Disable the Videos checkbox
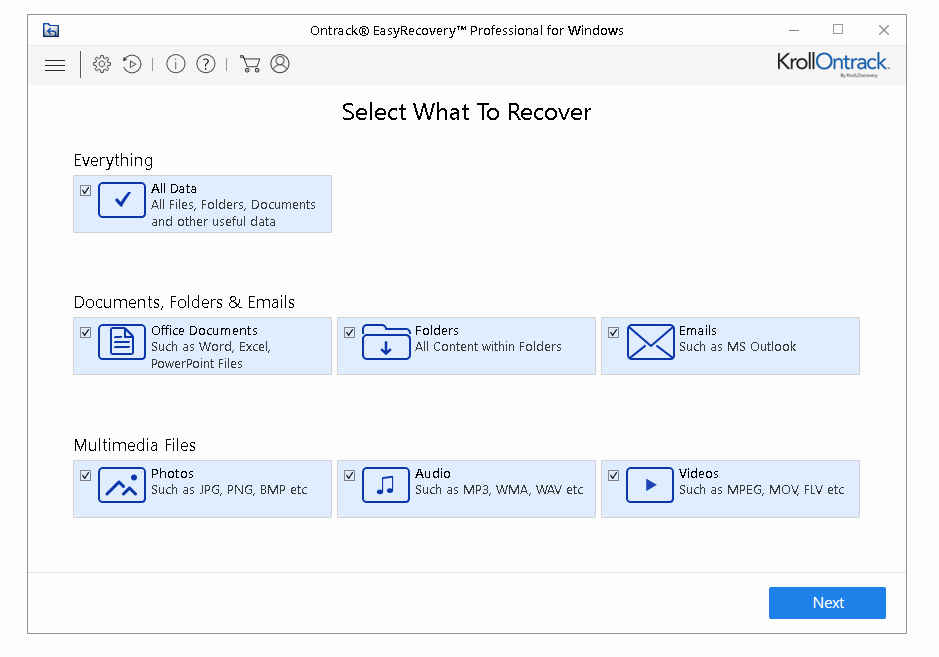This screenshot has width=939, height=657. tap(614, 475)
